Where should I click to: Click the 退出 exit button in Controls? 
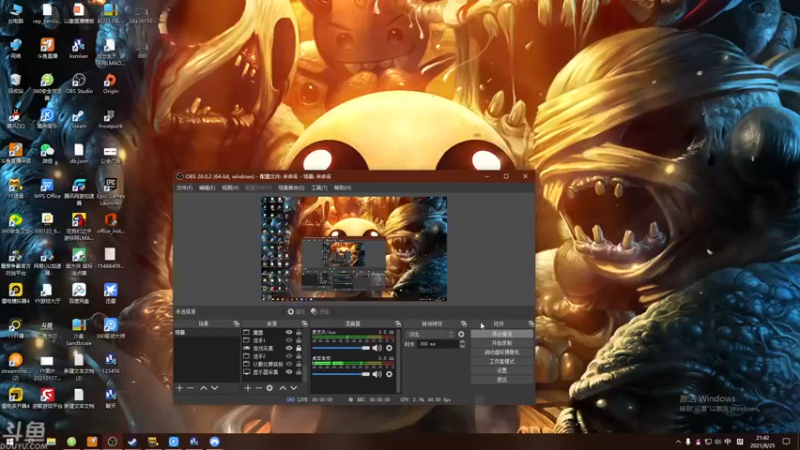click(x=502, y=380)
